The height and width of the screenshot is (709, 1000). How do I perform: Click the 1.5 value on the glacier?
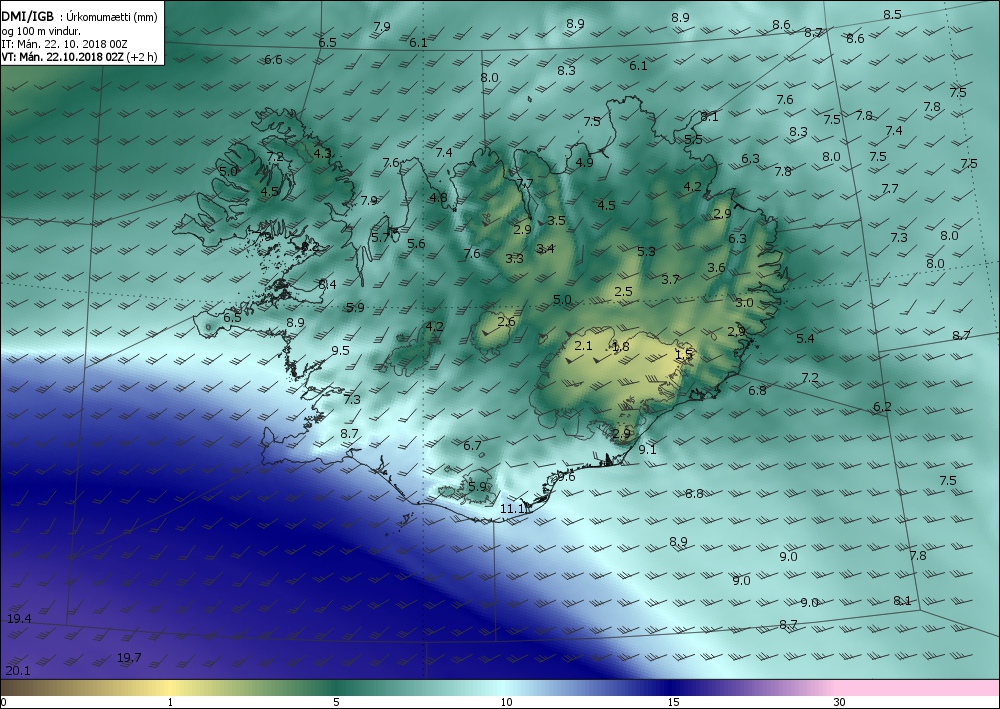[x=684, y=354]
